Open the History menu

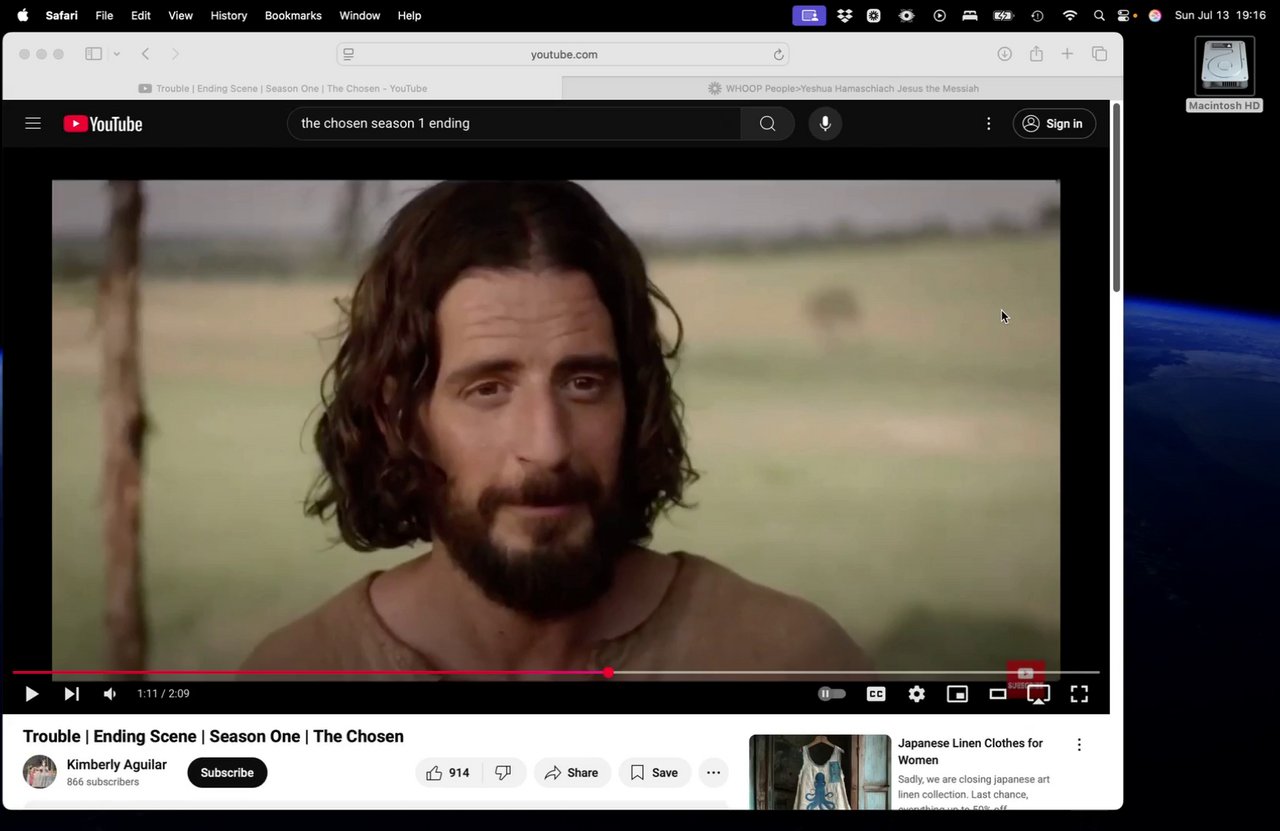[229, 15]
